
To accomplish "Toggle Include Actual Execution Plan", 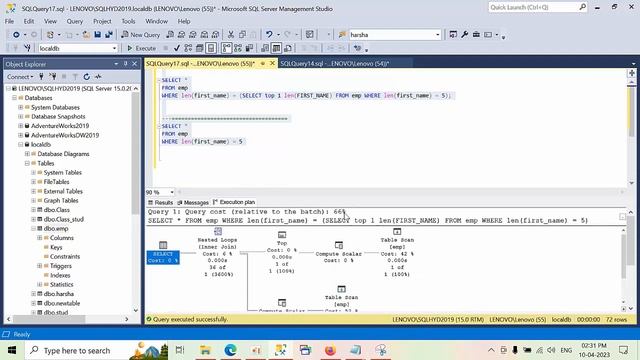I will click(227, 48).
